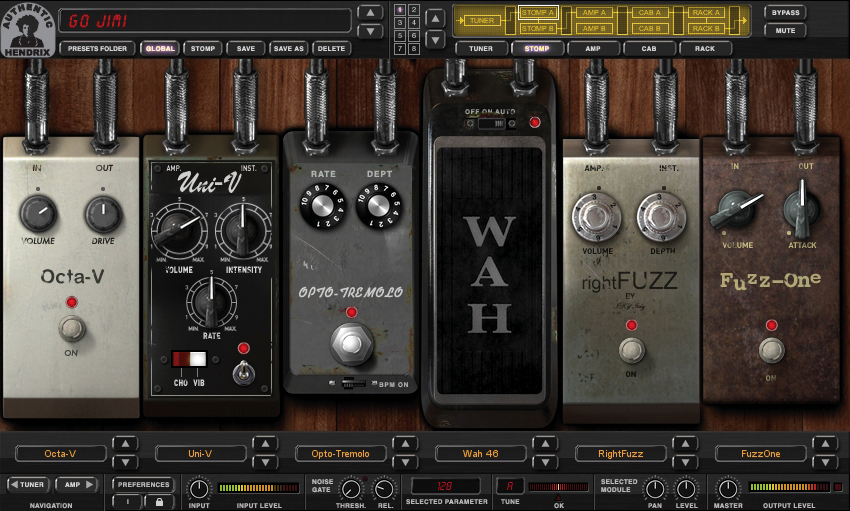The width and height of the screenshot is (850, 511).
Task: Open the FuzzOne stomp slot selector
Action: 761,454
